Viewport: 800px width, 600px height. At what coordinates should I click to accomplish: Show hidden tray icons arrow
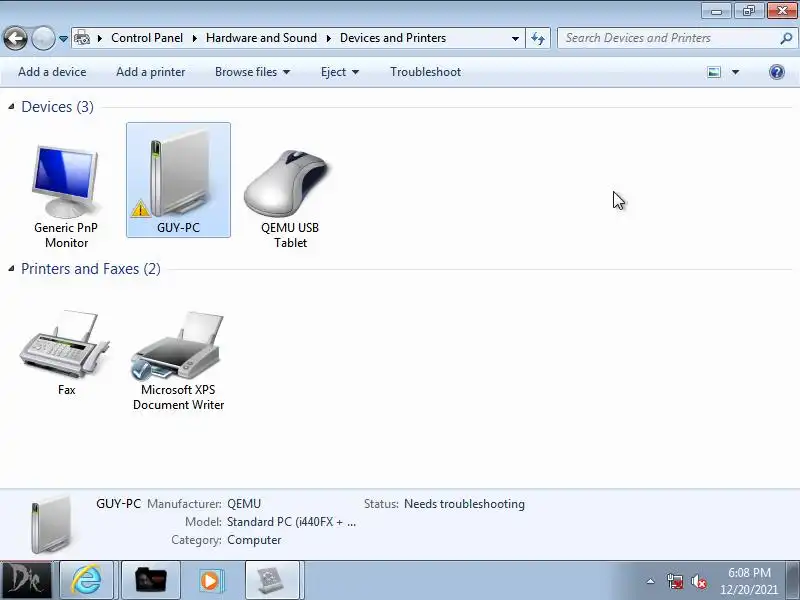point(651,581)
